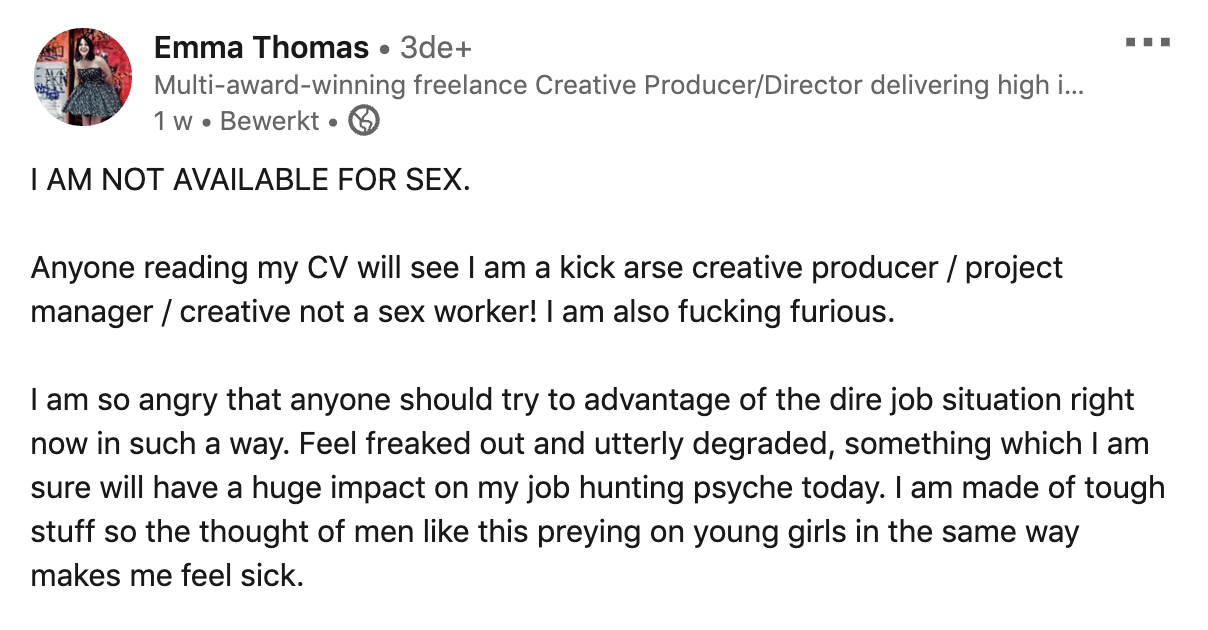Click the line starting "stuff so the thought"
1208x630 pixels.
[x=555, y=532]
